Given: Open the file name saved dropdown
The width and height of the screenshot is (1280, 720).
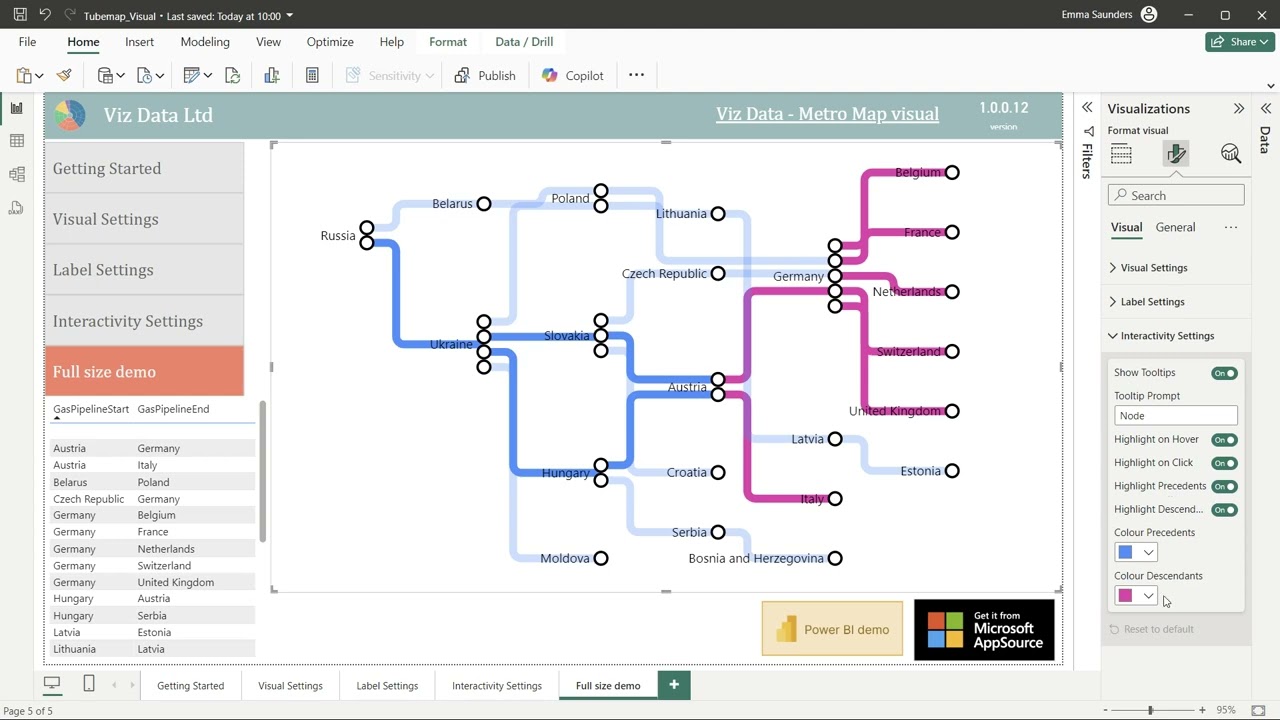Looking at the screenshot, I should point(290,16).
